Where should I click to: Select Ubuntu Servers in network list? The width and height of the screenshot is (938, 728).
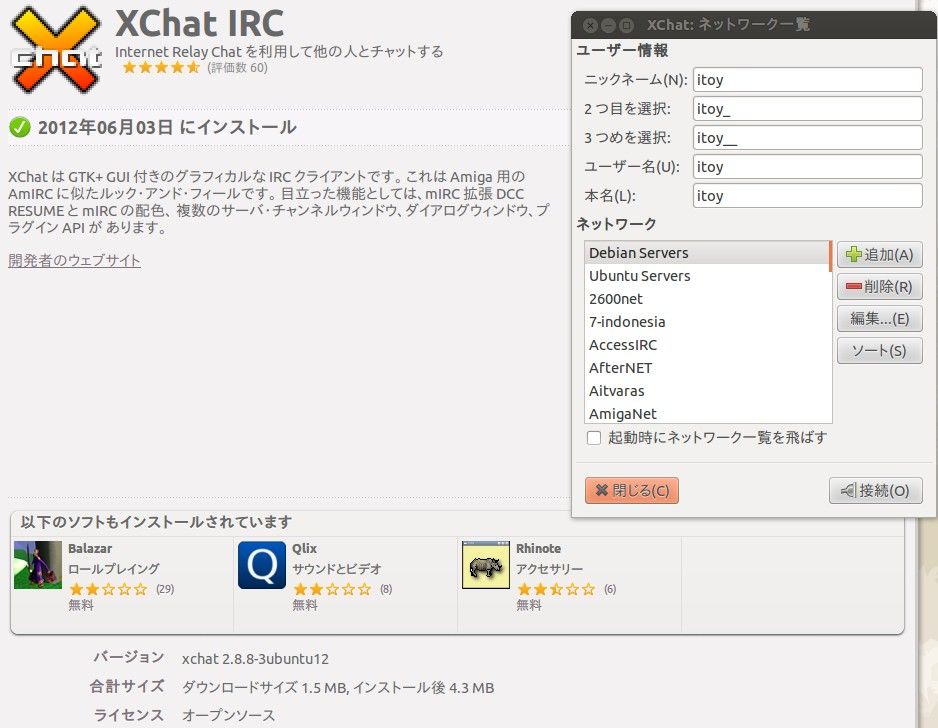706,276
